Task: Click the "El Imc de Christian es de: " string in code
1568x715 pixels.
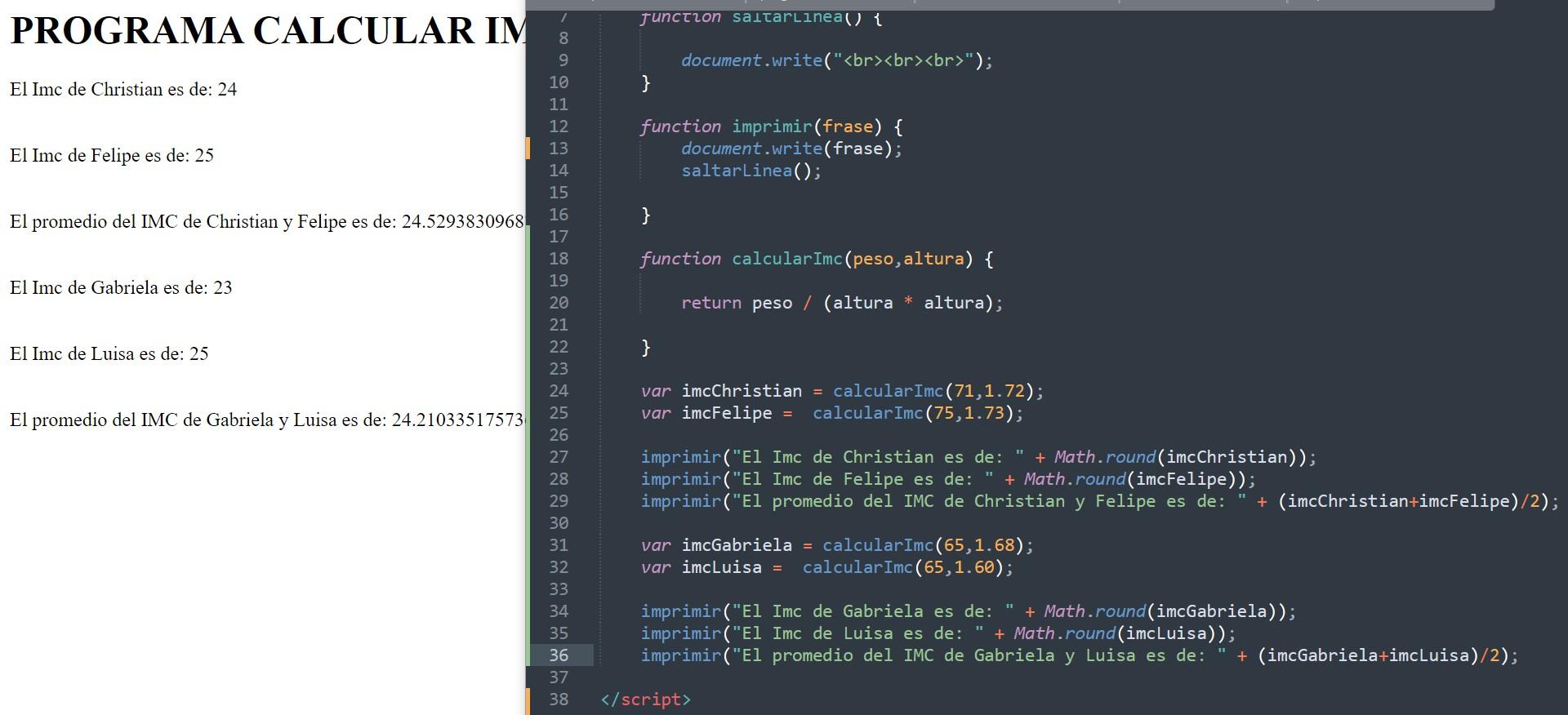Action: point(878,457)
